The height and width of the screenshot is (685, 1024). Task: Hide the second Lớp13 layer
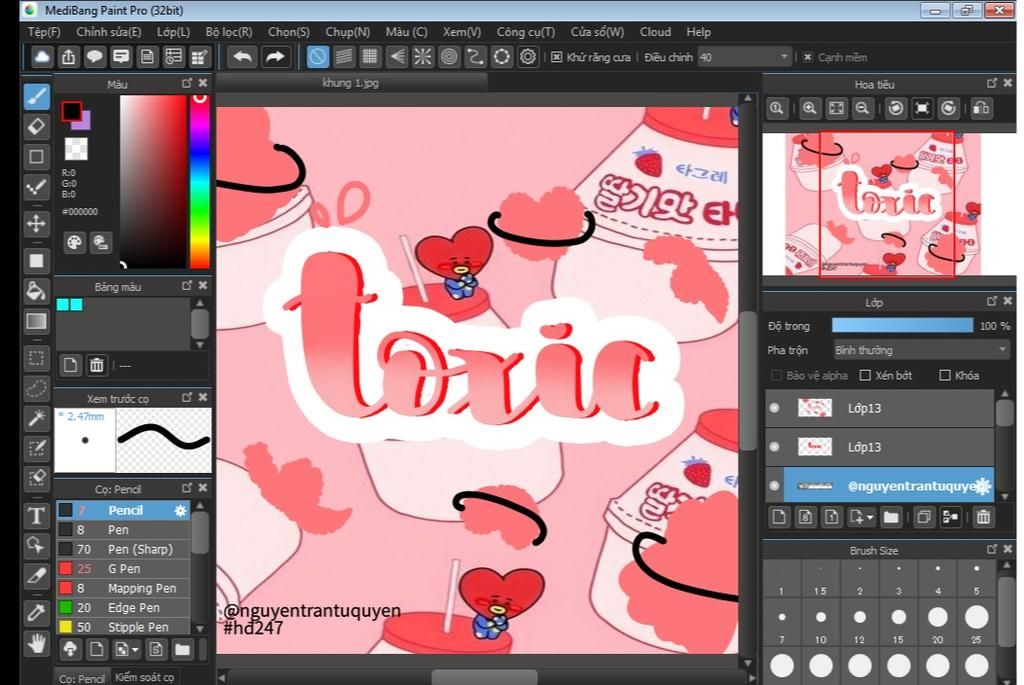click(x=775, y=447)
